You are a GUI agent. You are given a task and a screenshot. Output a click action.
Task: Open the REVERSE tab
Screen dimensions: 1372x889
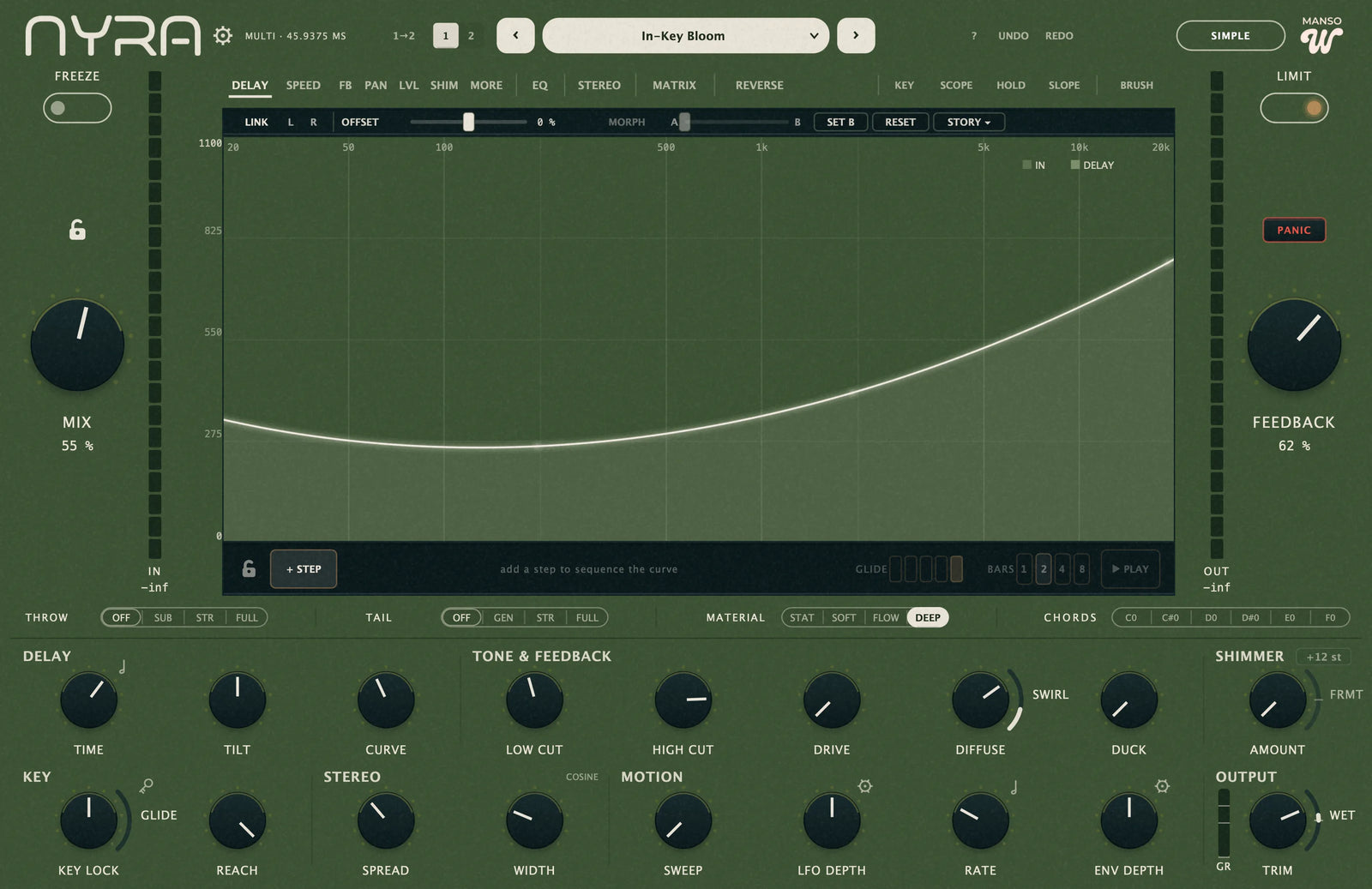(759, 85)
